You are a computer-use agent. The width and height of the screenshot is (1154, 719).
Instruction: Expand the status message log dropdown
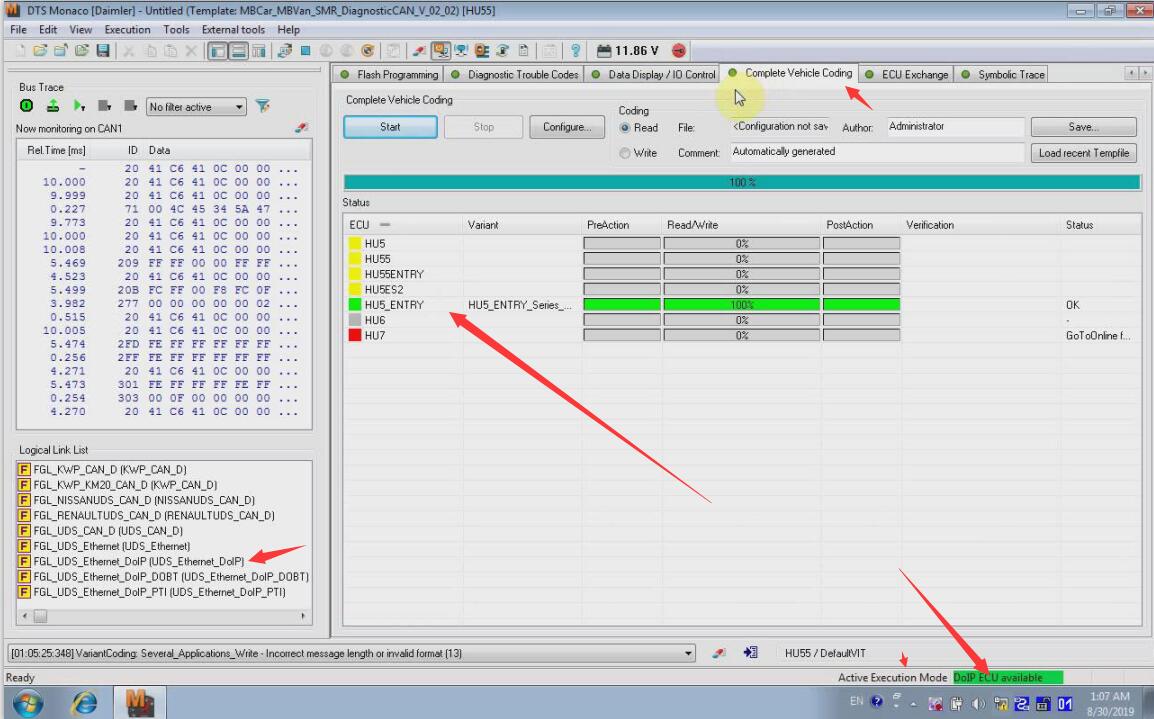(x=688, y=653)
